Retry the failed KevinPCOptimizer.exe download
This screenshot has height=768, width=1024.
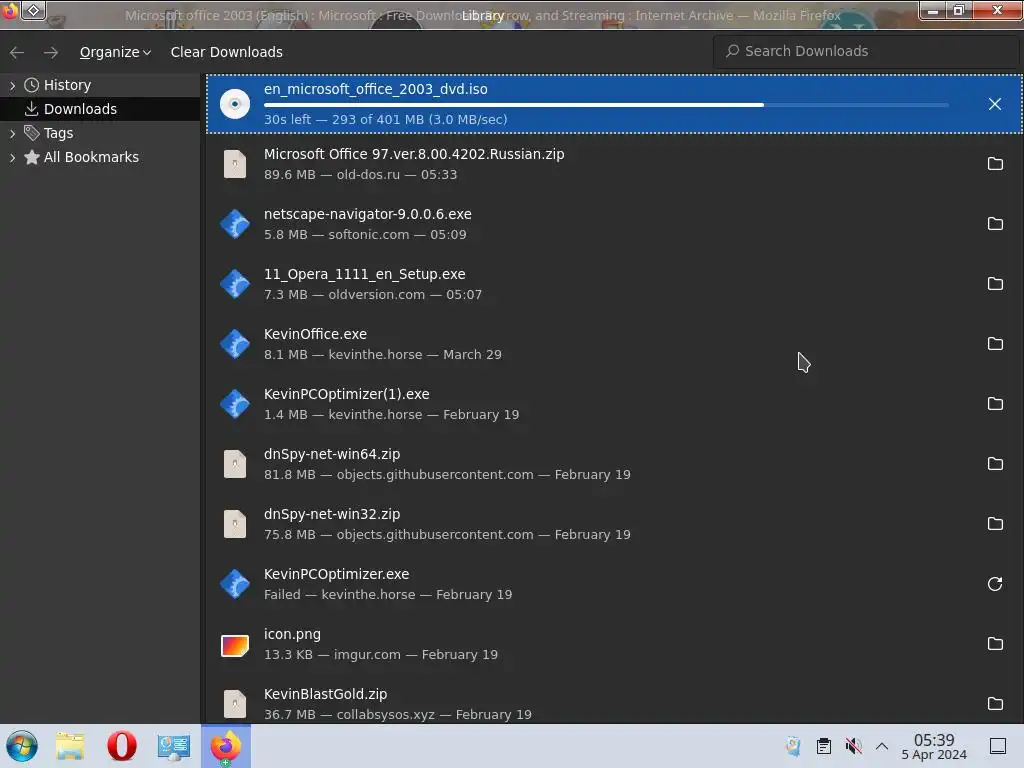(x=995, y=584)
